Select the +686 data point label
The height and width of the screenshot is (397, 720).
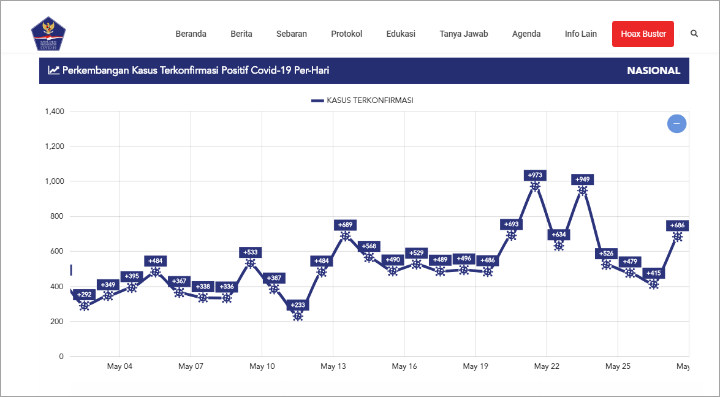[x=677, y=225]
